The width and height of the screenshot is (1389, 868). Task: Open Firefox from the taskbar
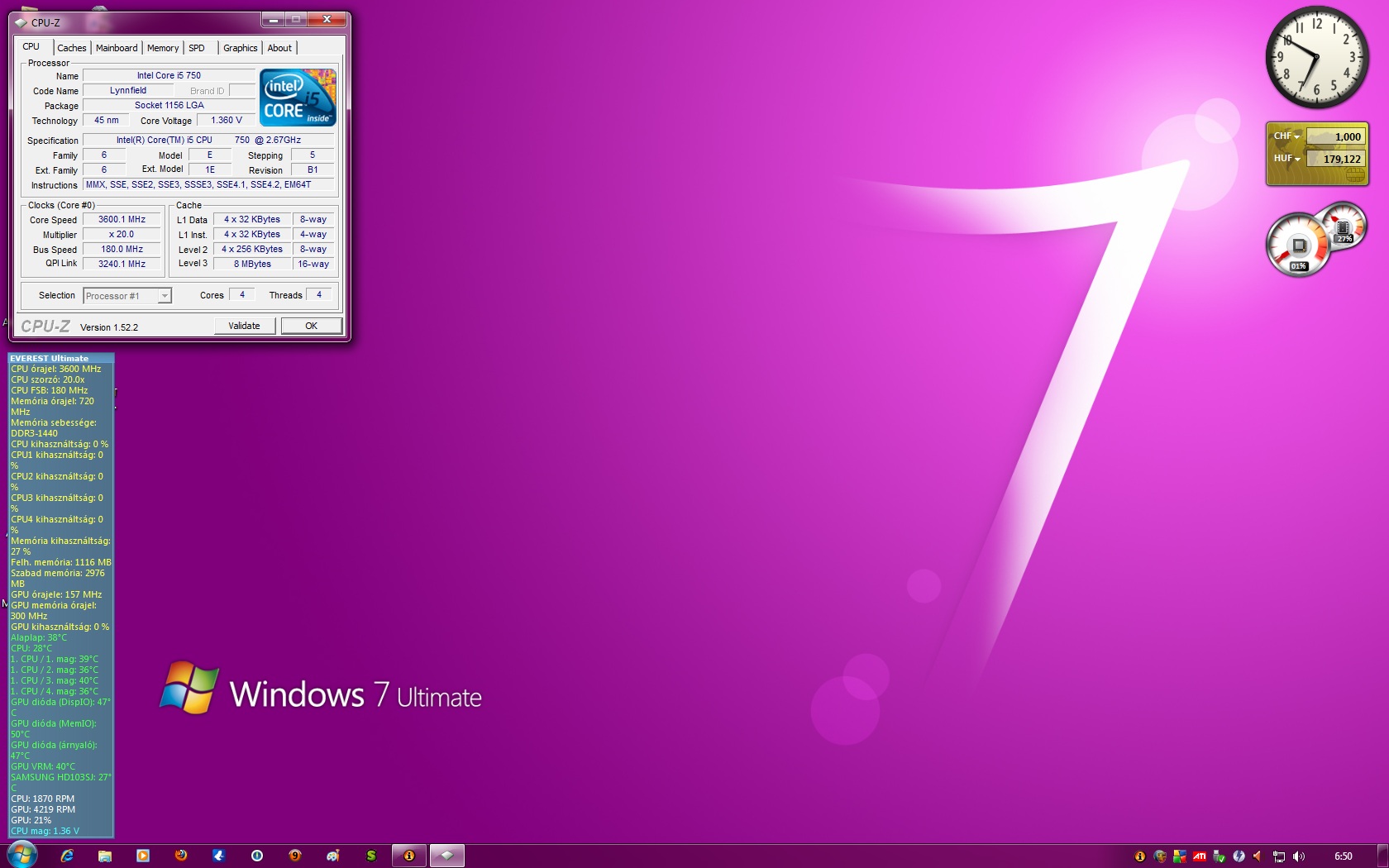181,856
